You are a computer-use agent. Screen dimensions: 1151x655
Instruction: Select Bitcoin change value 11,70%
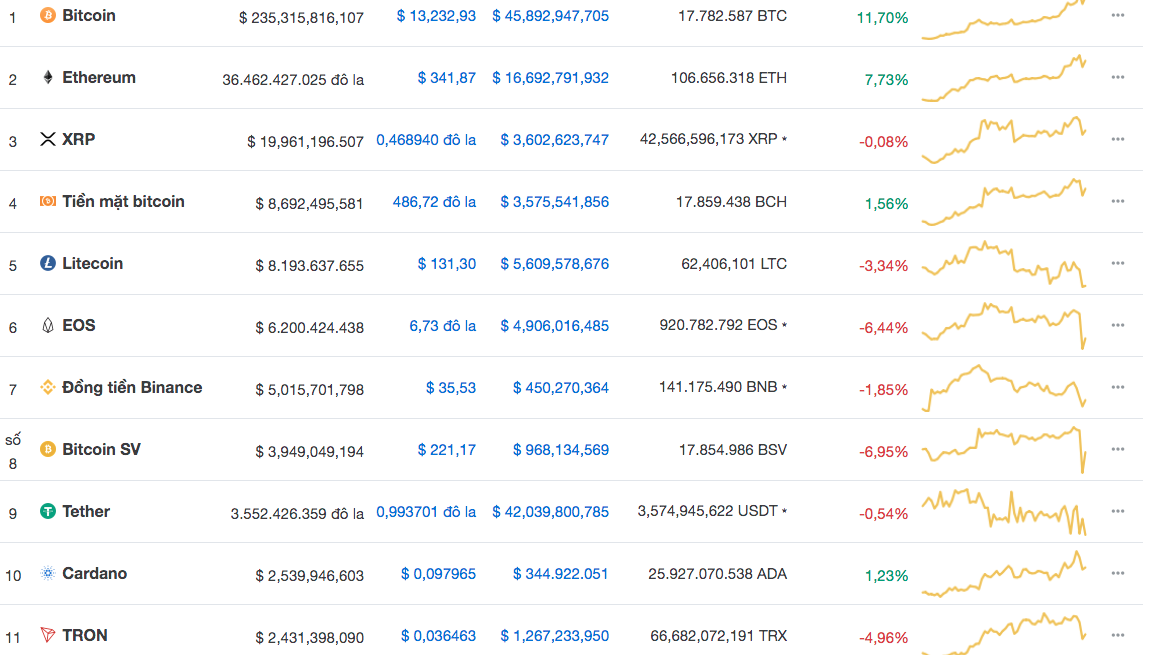[882, 18]
